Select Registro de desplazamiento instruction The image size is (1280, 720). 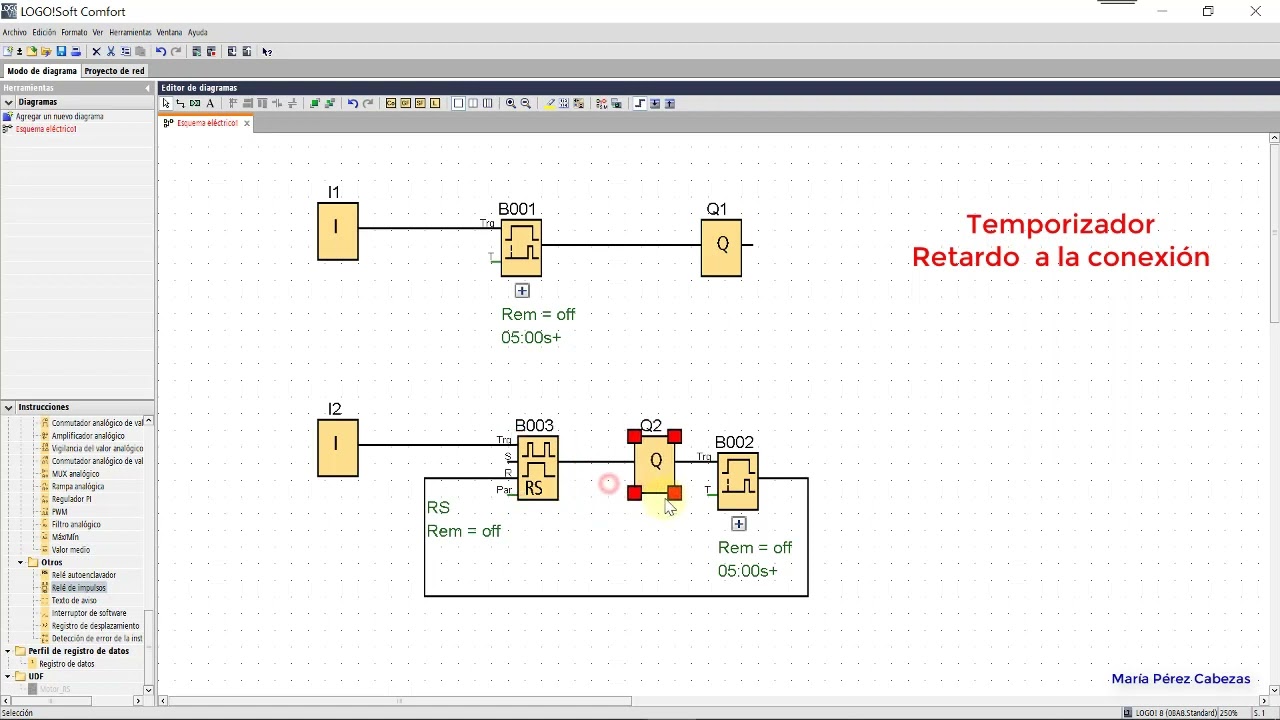pos(95,626)
